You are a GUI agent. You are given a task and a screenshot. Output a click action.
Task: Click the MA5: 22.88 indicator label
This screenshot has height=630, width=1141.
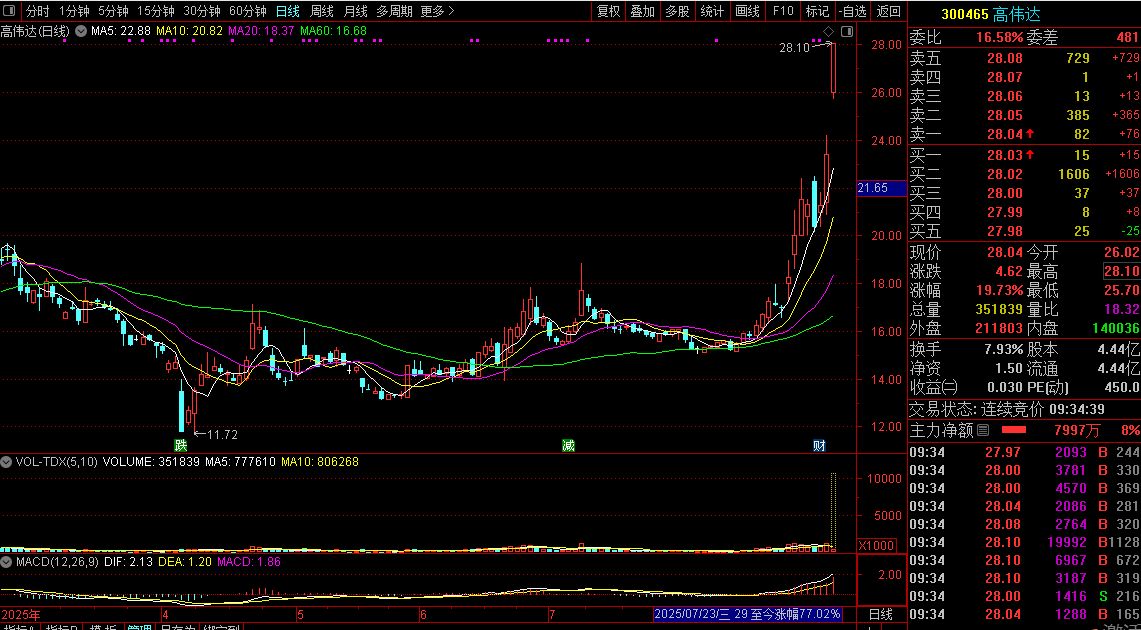click(119, 31)
